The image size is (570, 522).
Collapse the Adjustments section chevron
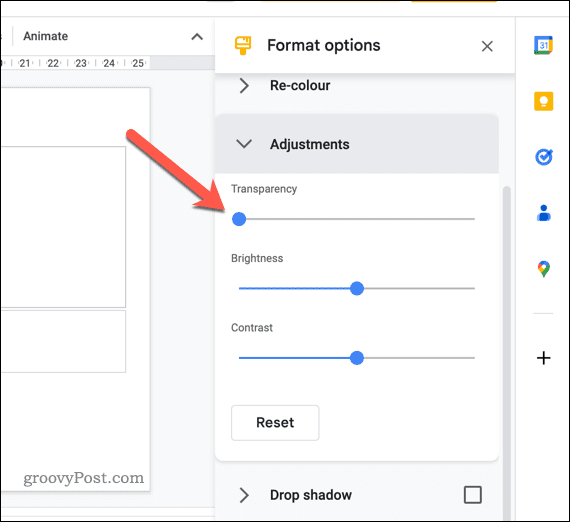click(244, 144)
